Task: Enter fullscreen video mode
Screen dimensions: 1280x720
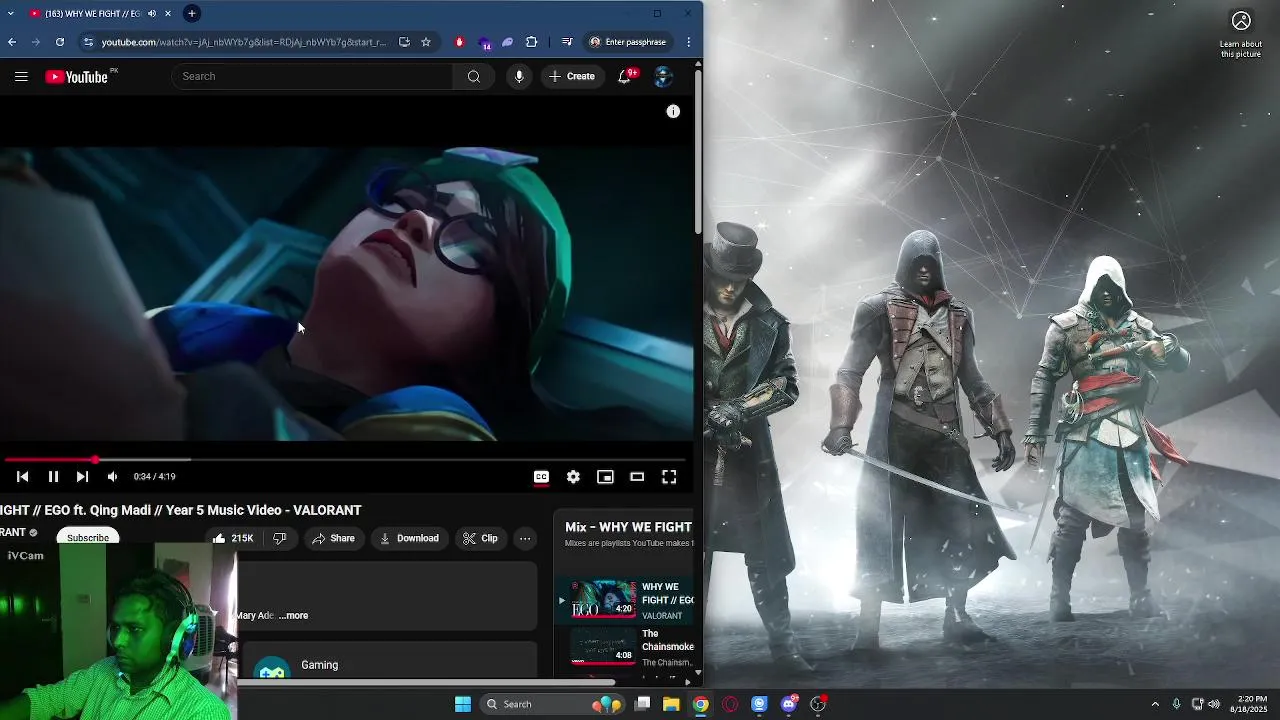Action: [669, 477]
